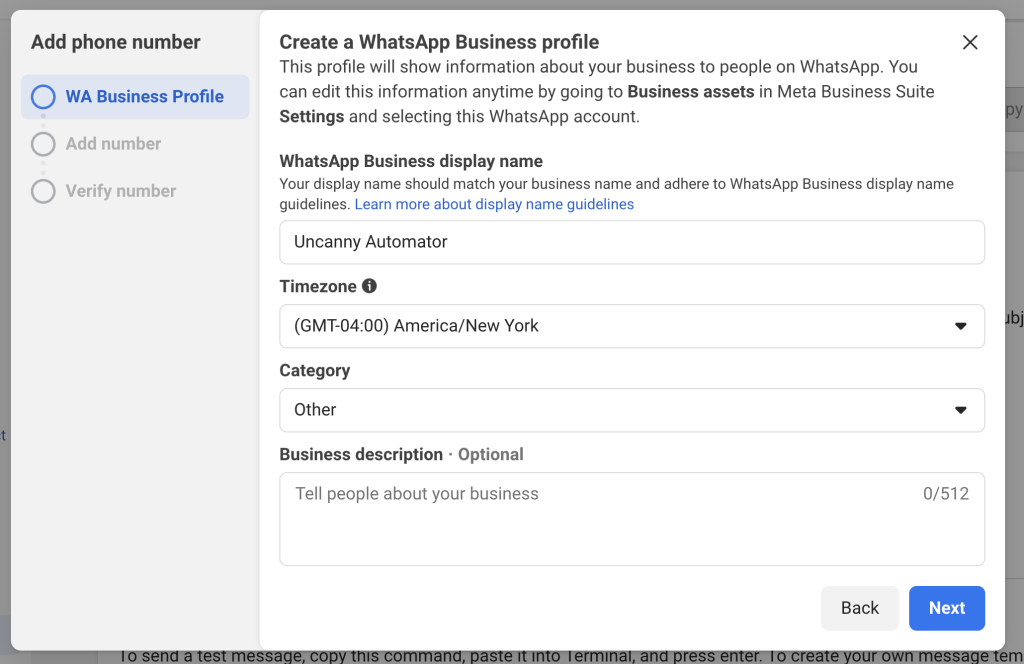Click the Back button

click(860, 607)
